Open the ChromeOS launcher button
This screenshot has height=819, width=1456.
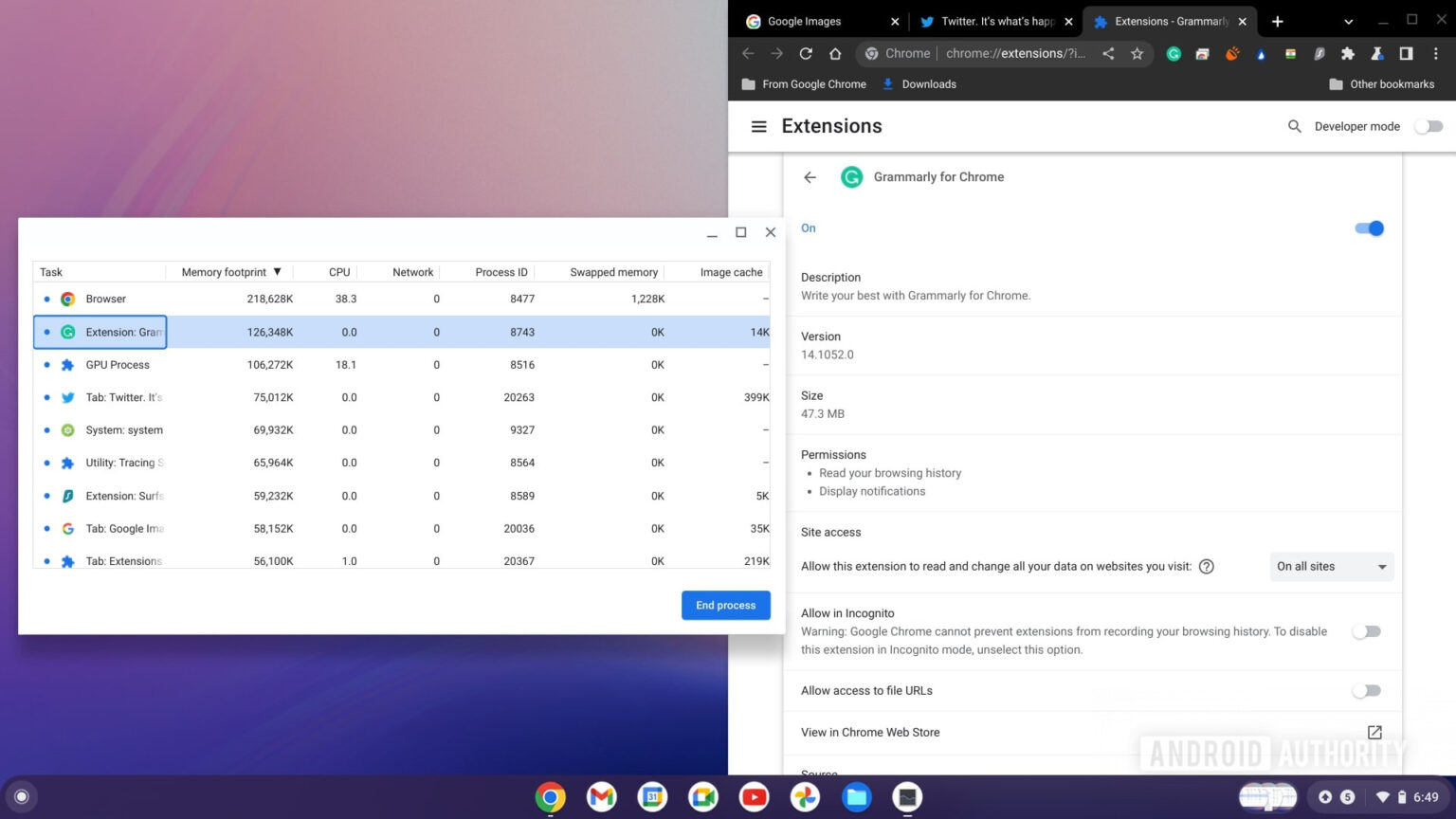tap(22, 797)
